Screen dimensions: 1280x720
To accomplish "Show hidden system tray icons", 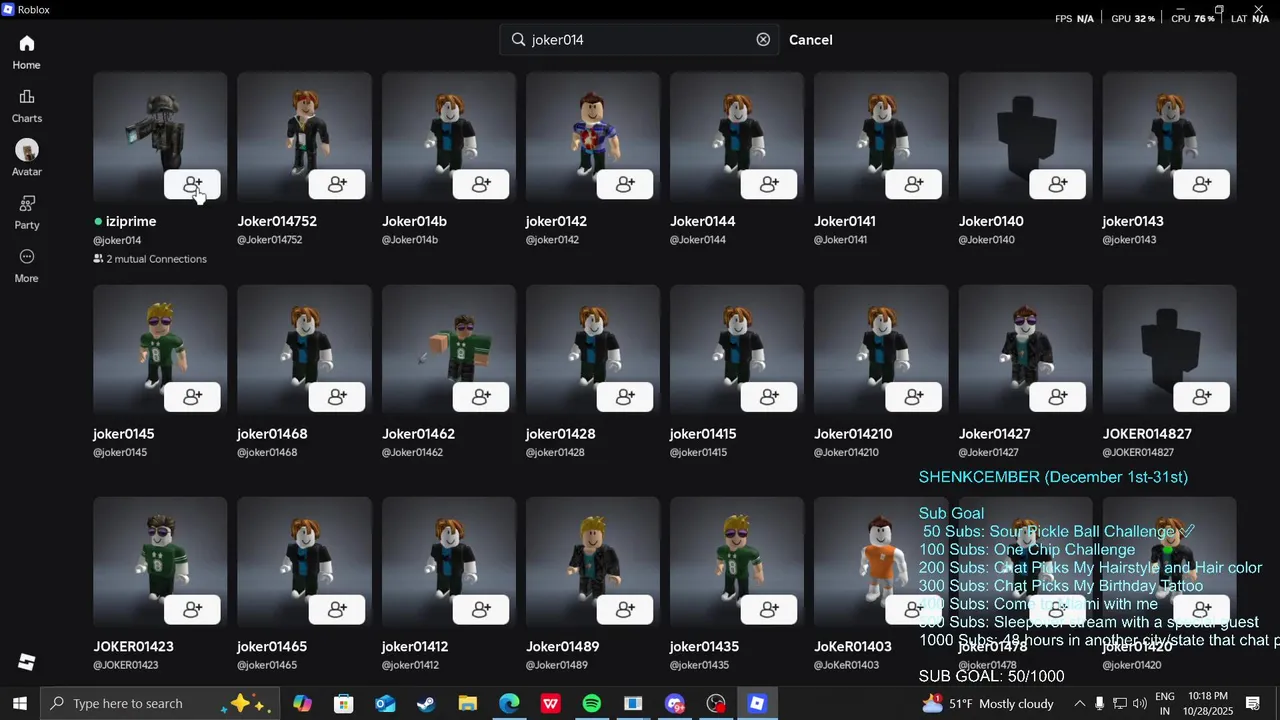I will pos(1079,704).
